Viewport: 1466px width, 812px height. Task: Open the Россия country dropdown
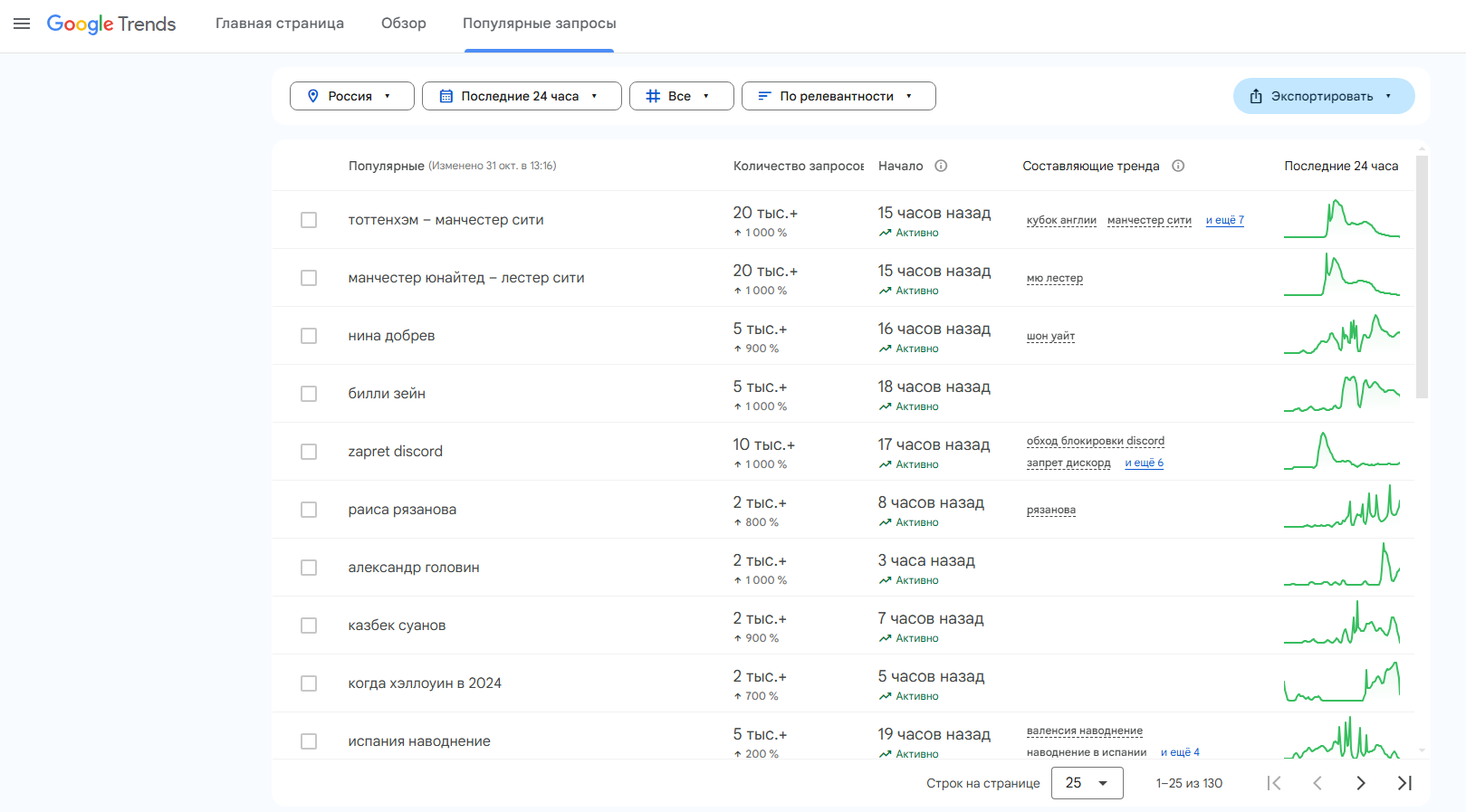click(x=352, y=96)
